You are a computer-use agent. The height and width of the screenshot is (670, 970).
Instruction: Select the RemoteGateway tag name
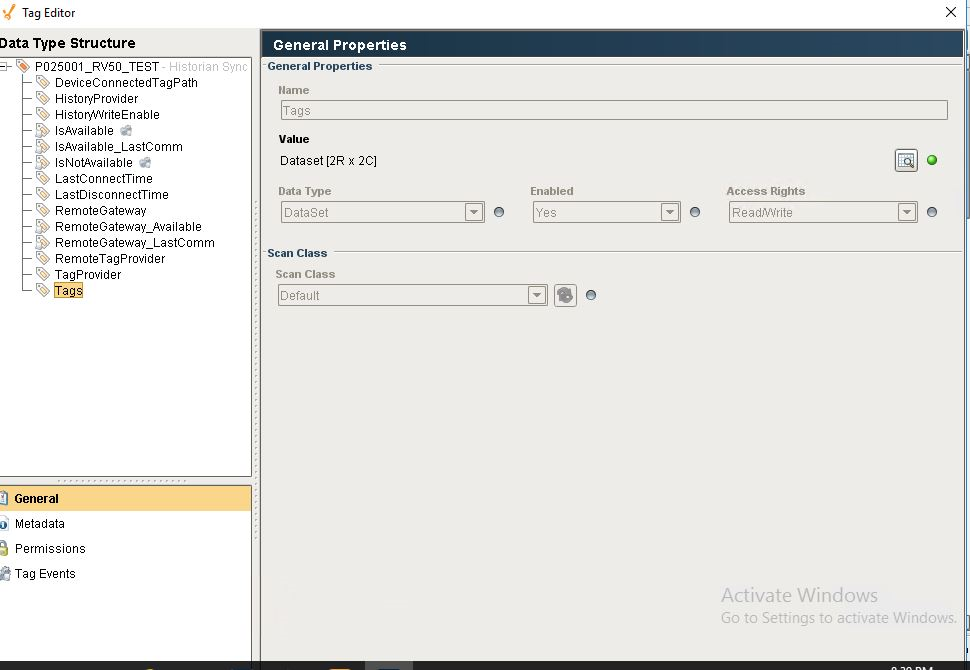pos(100,211)
